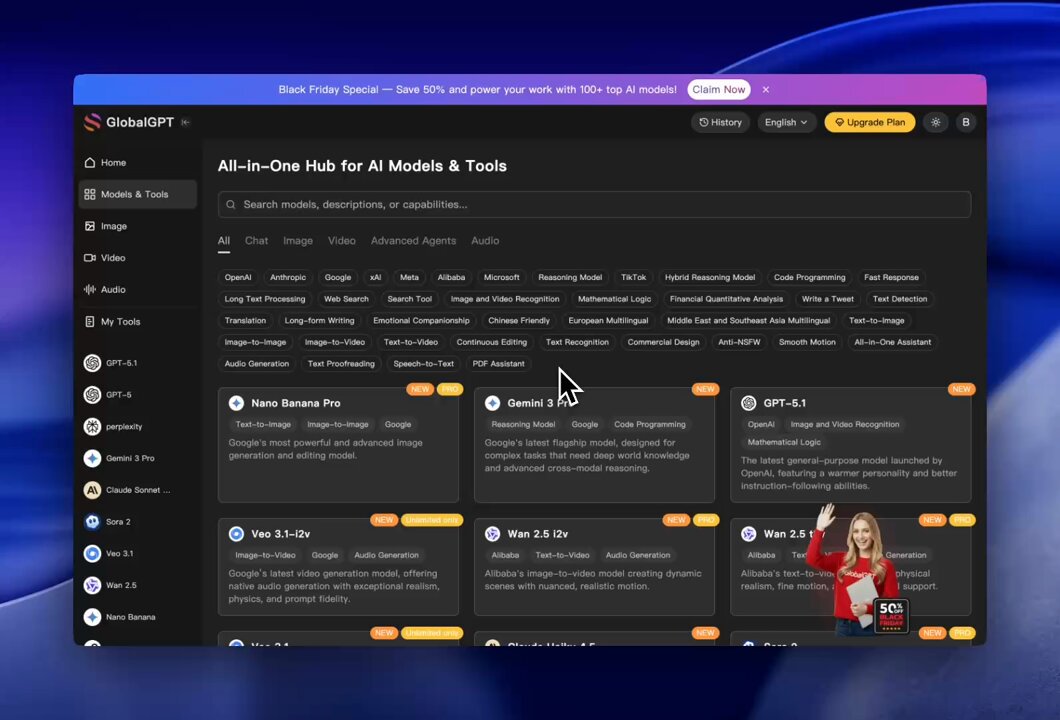Filter by All-in-One Assistant tag
The width and height of the screenshot is (1060, 720).
pos(892,342)
